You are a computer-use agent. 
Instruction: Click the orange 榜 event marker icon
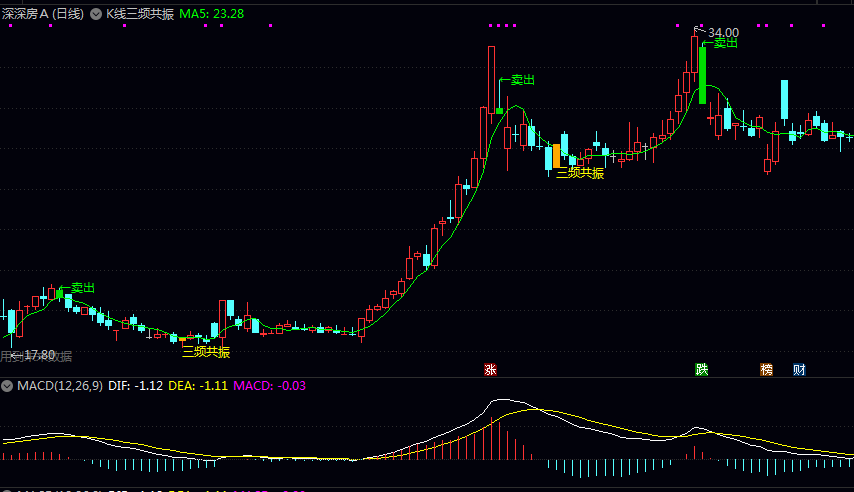tap(766, 370)
